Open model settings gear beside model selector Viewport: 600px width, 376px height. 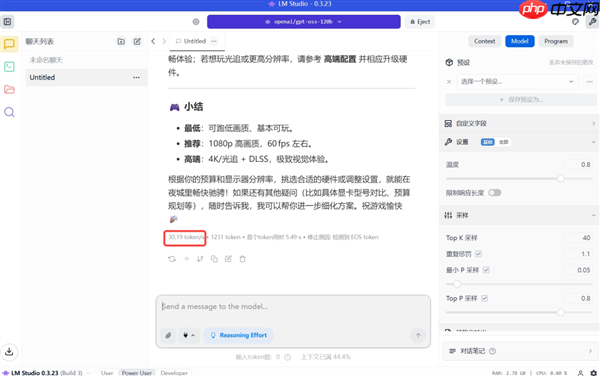click(x=196, y=22)
